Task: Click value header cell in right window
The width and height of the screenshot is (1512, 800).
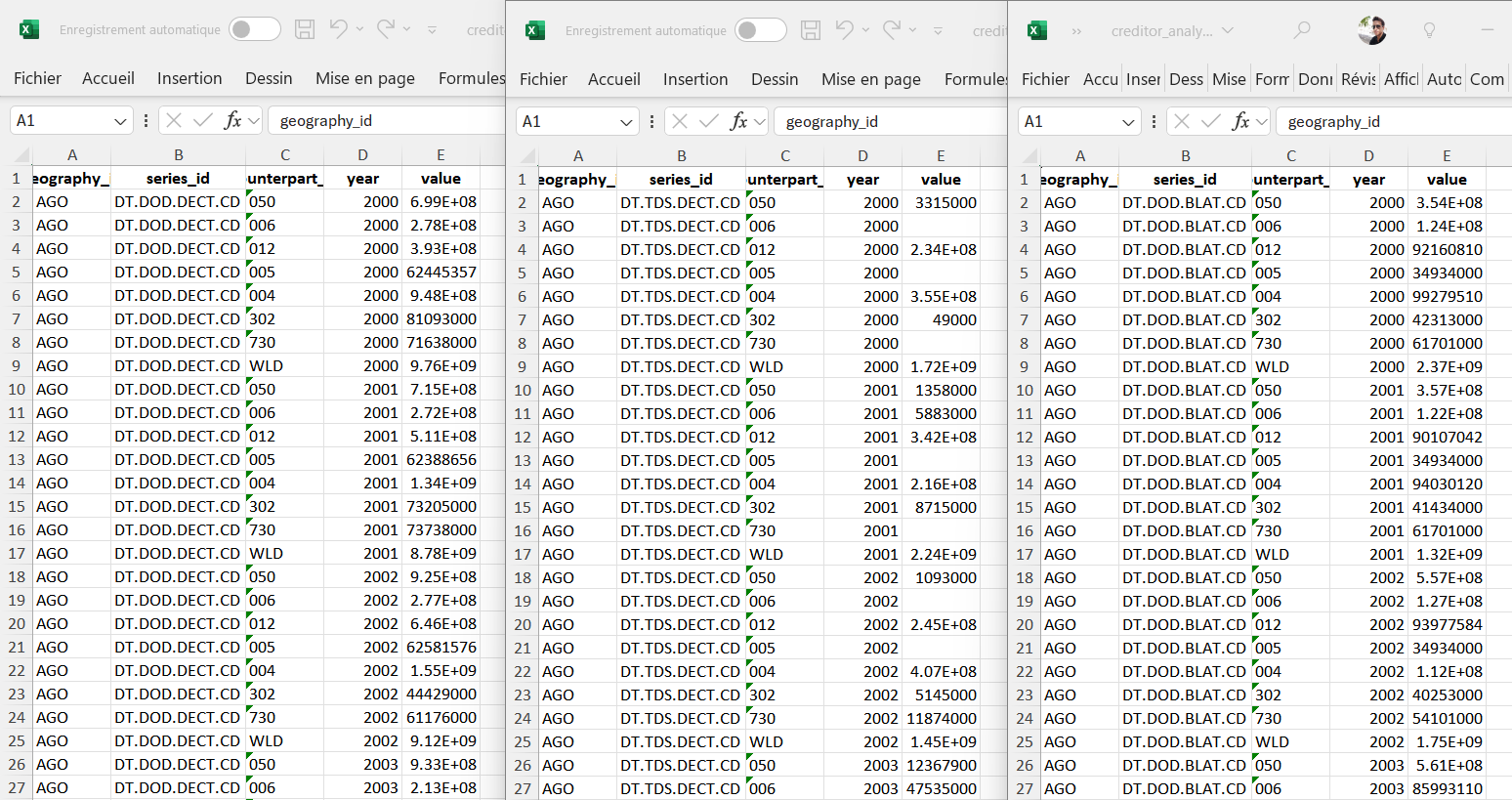Action: click(1447, 179)
